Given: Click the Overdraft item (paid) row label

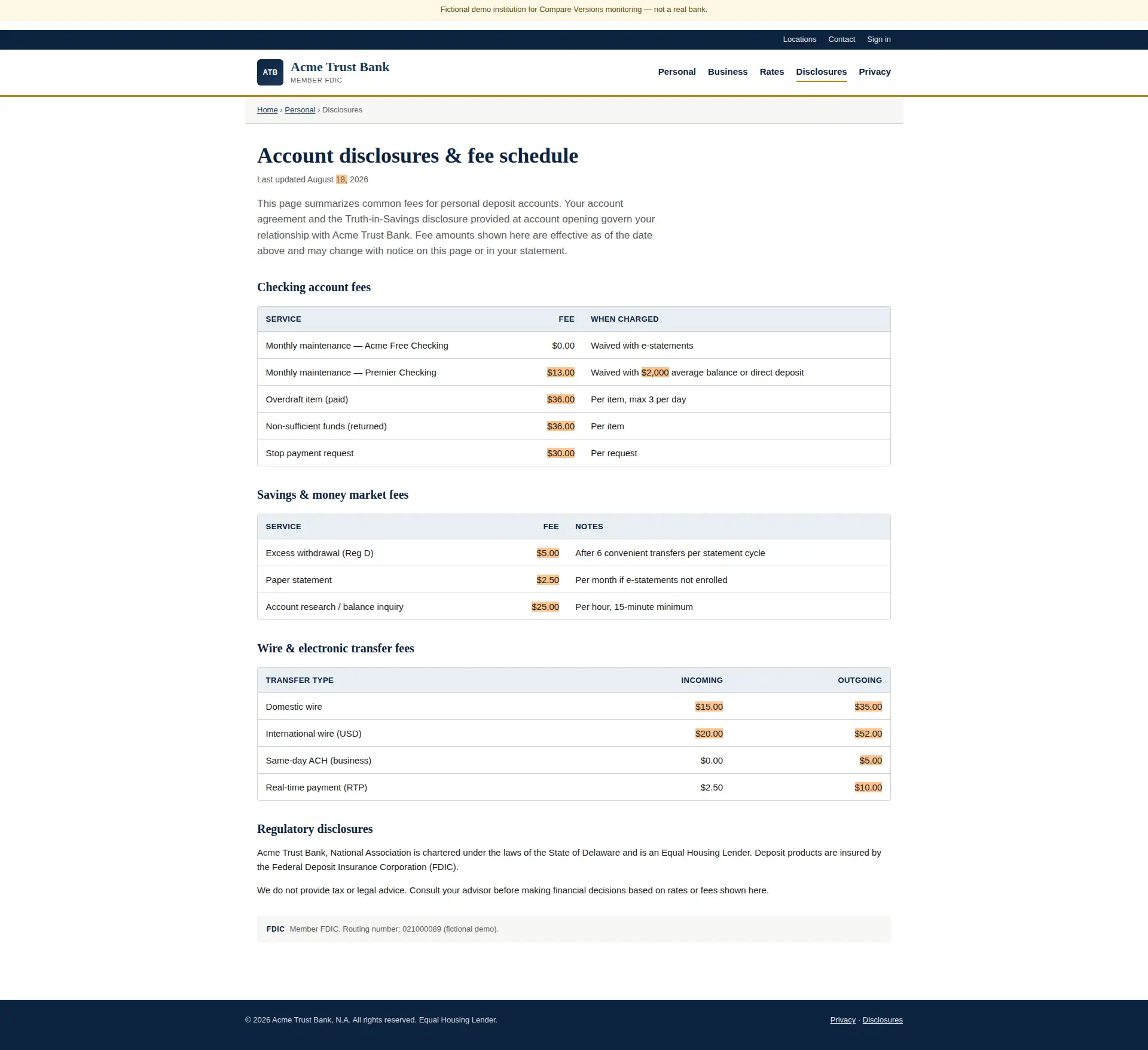Looking at the screenshot, I should [307, 399].
